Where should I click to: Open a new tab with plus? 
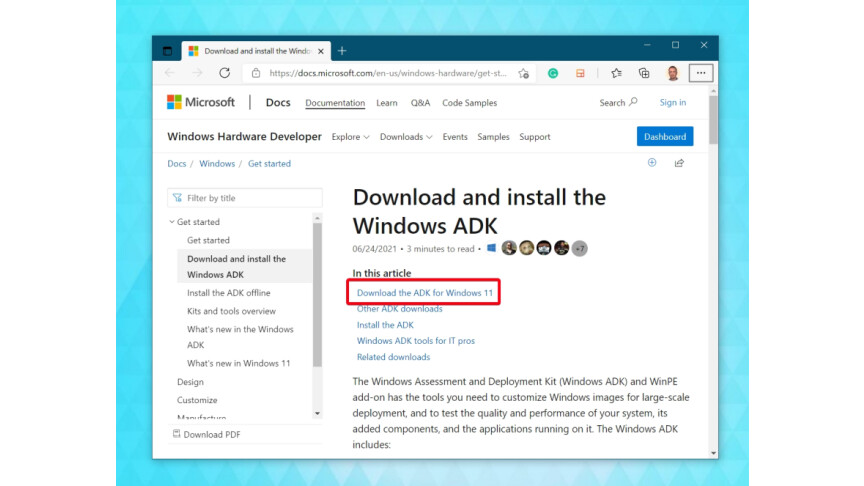point(342,51)
